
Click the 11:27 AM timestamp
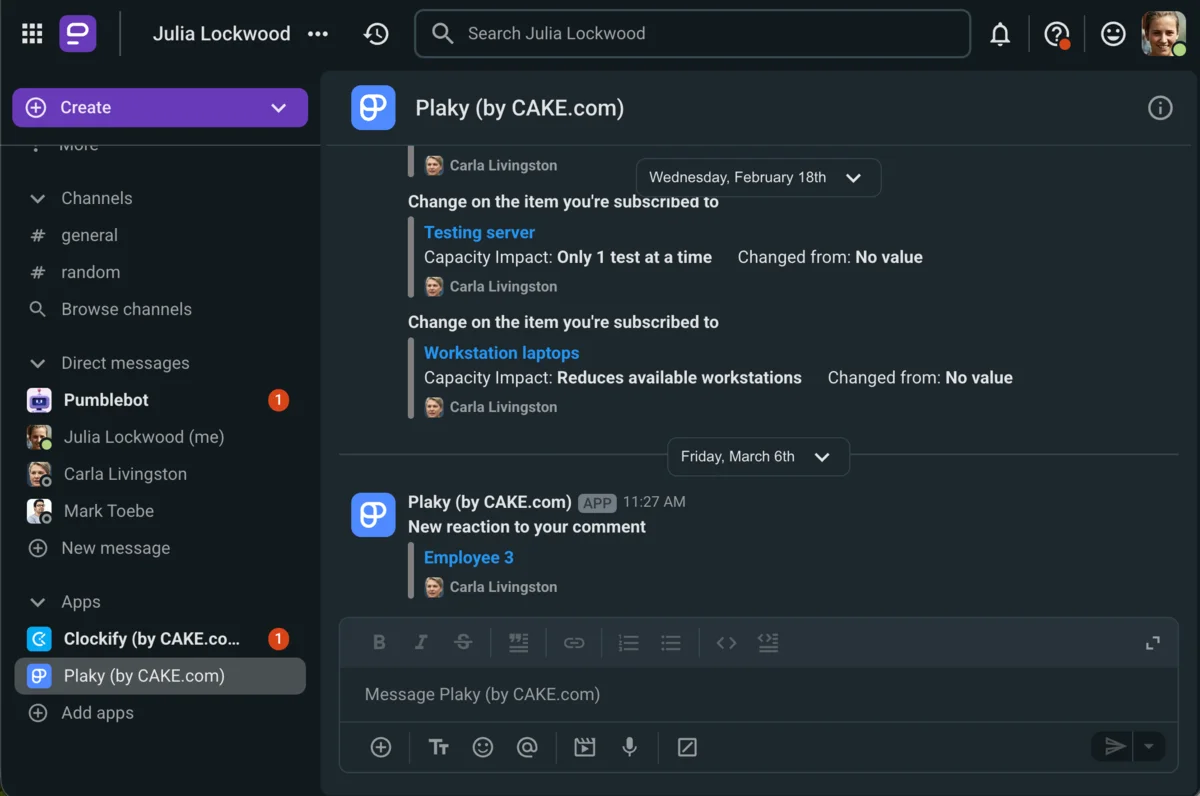(x=654, y=503)
